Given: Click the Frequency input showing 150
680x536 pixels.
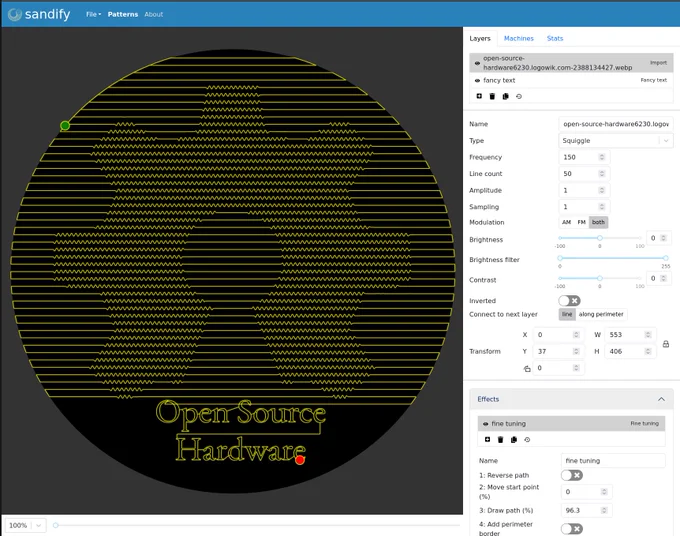Looking at the screenshot, I should [584, 157].
